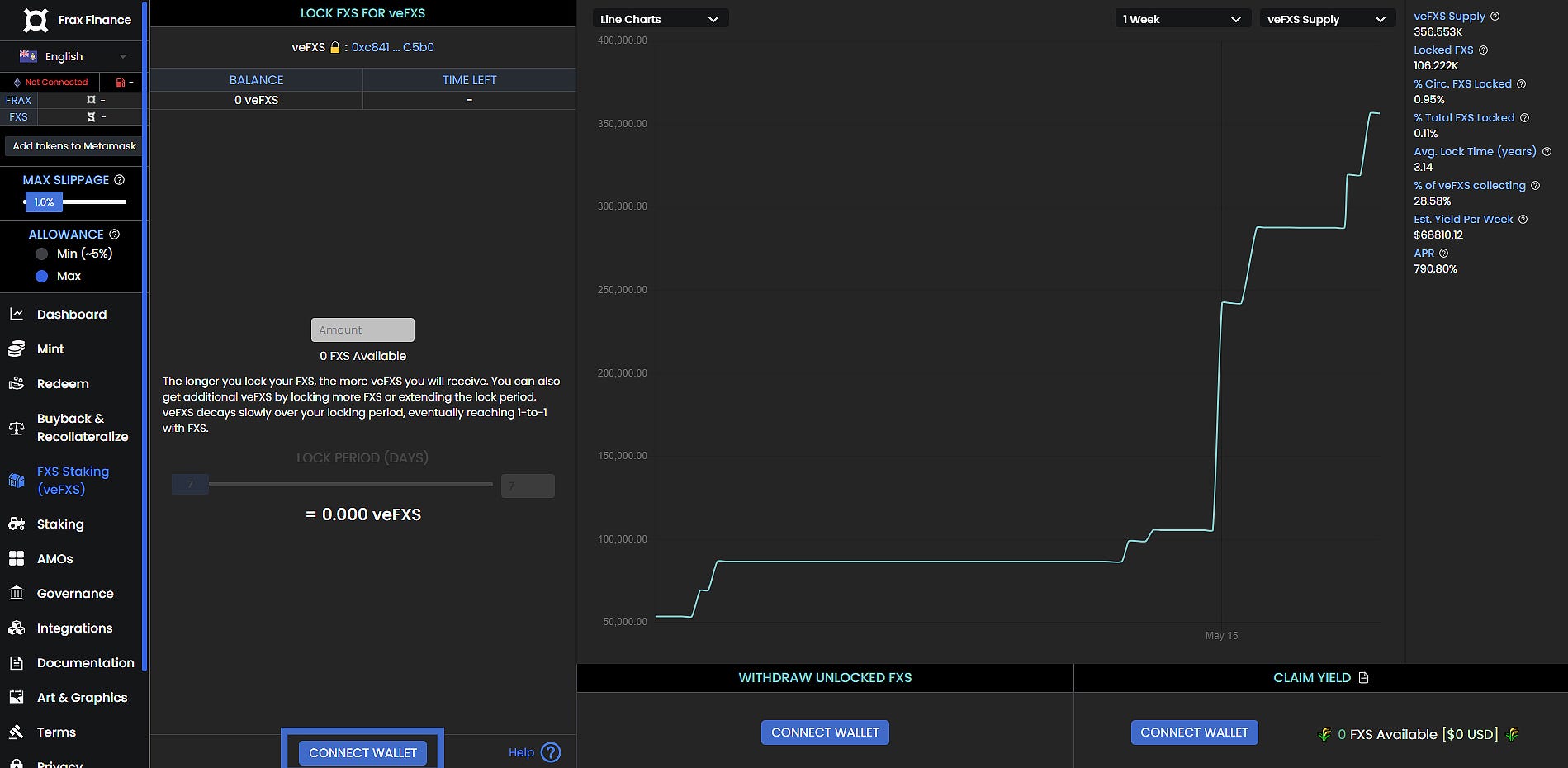Open the Max Slippage help icon
This screenshot has height=768, width=1568.
coord(119,180)
